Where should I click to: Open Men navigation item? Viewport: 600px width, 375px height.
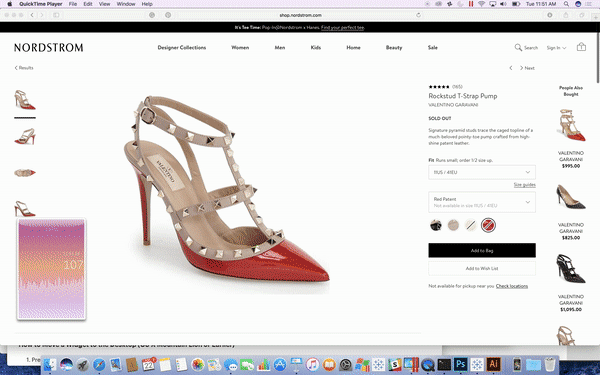pyautogui.click(x=280, y=47)
